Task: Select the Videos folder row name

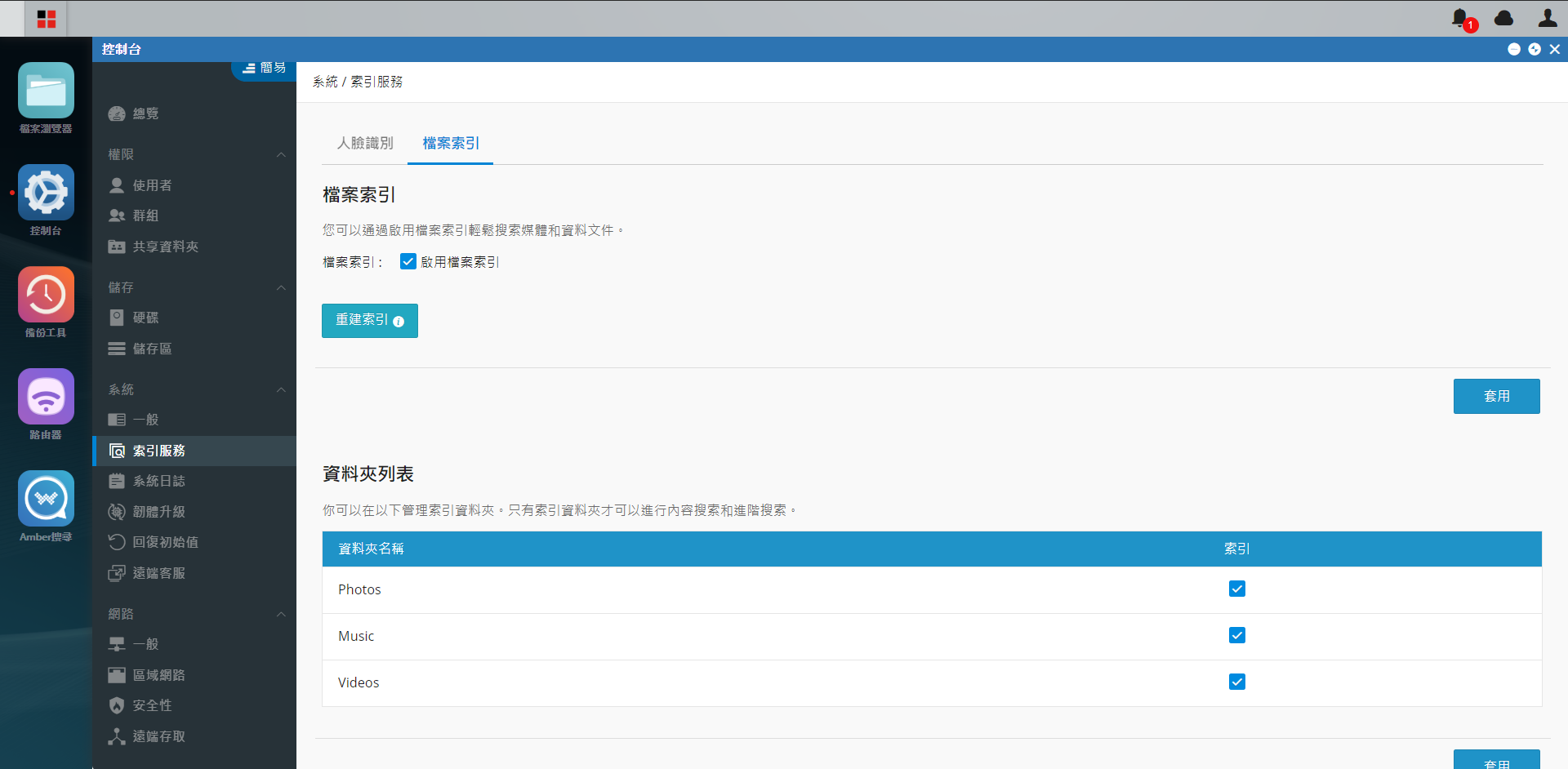Action: pyautogui.click(x=359, y=682)
